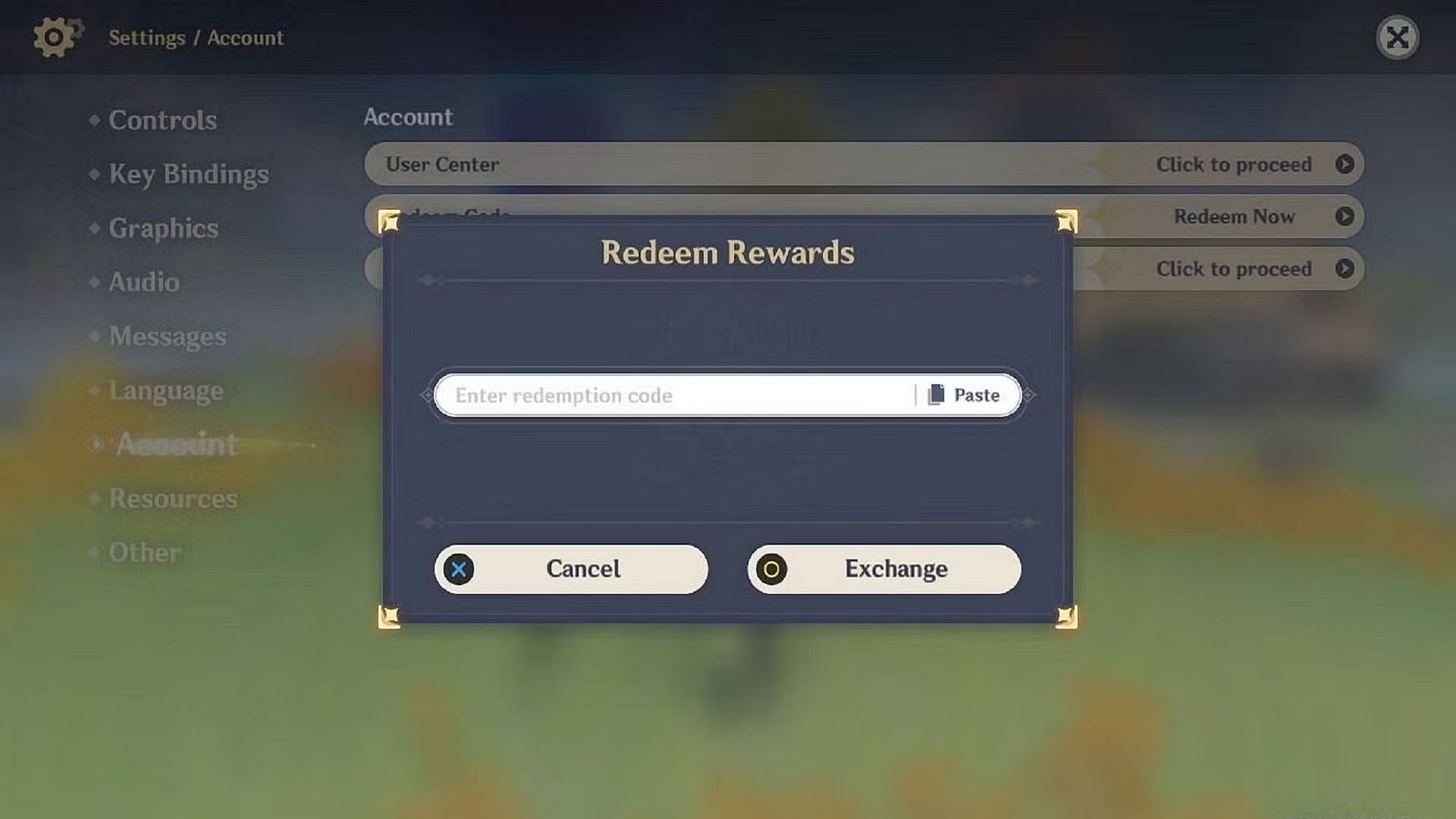Image resolution: width=1456 pixels, height=819 pixels.
Task: Click the User Center proceed arrow icon
Action: tap(1345, 164)
